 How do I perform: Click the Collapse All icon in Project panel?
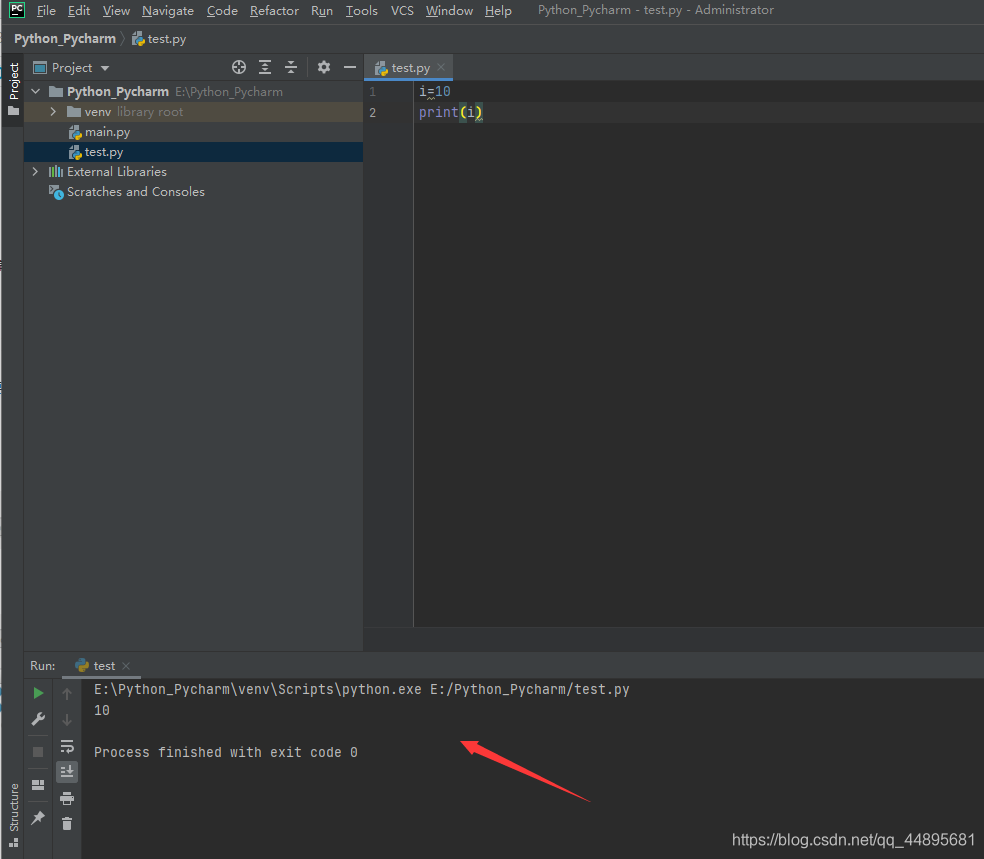coord(291,67)
